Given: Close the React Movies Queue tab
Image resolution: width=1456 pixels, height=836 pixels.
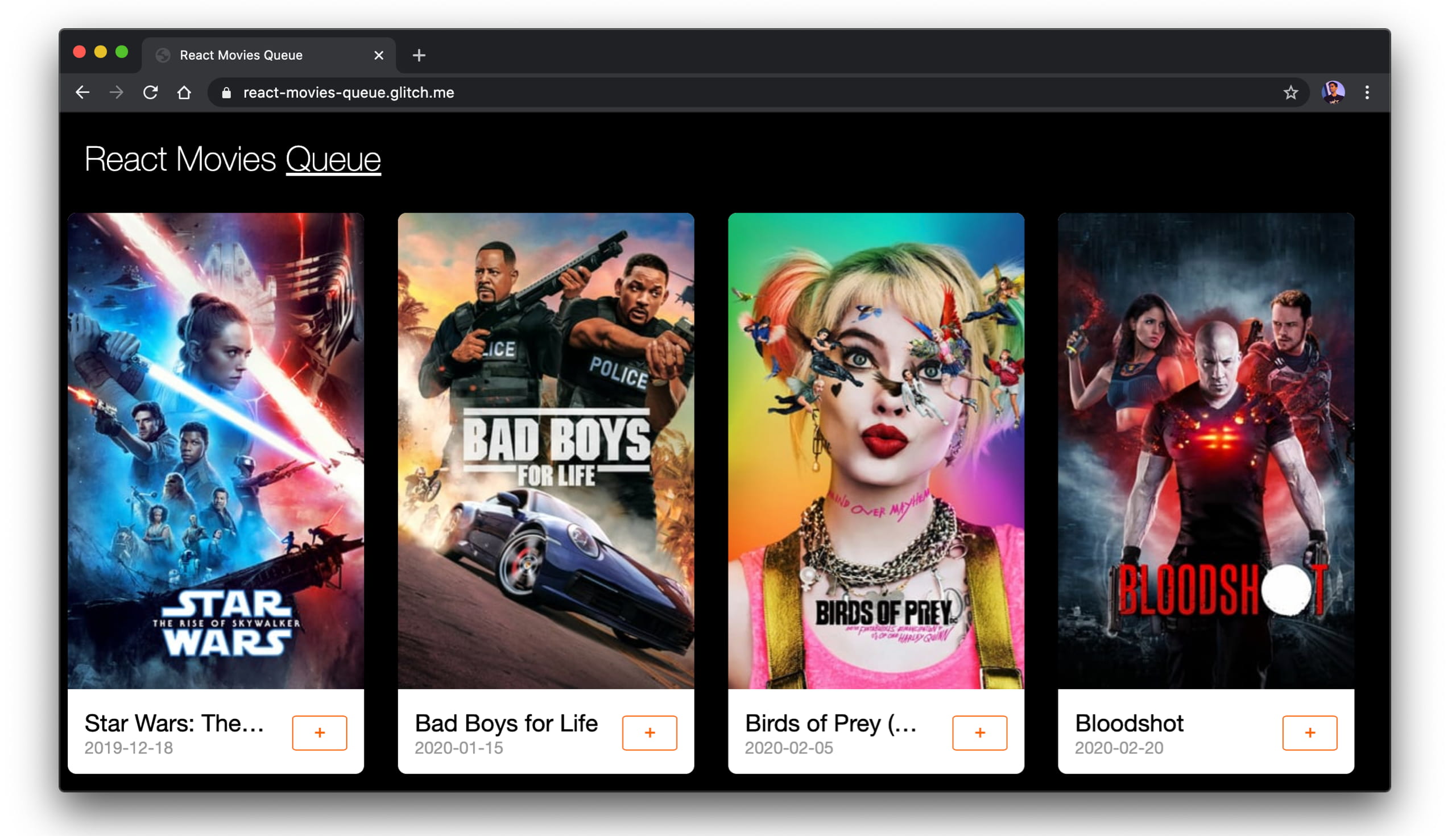Looking at the screenshot, I should pos(378,55).
